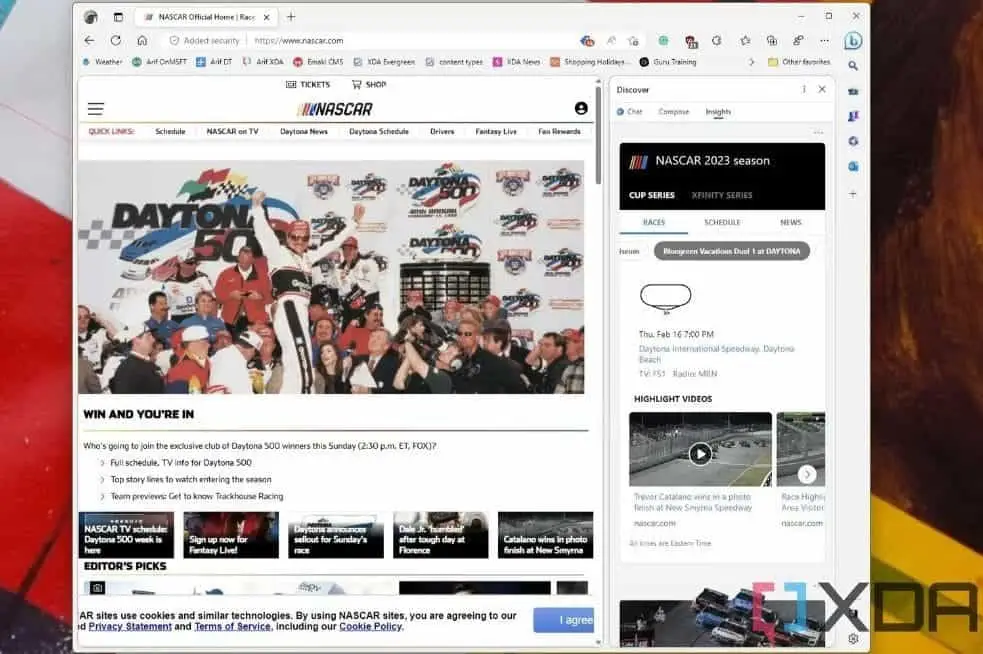983x654 pixels.
Task: Refresh the NASCAR page
Action: (x=115, y=41)
